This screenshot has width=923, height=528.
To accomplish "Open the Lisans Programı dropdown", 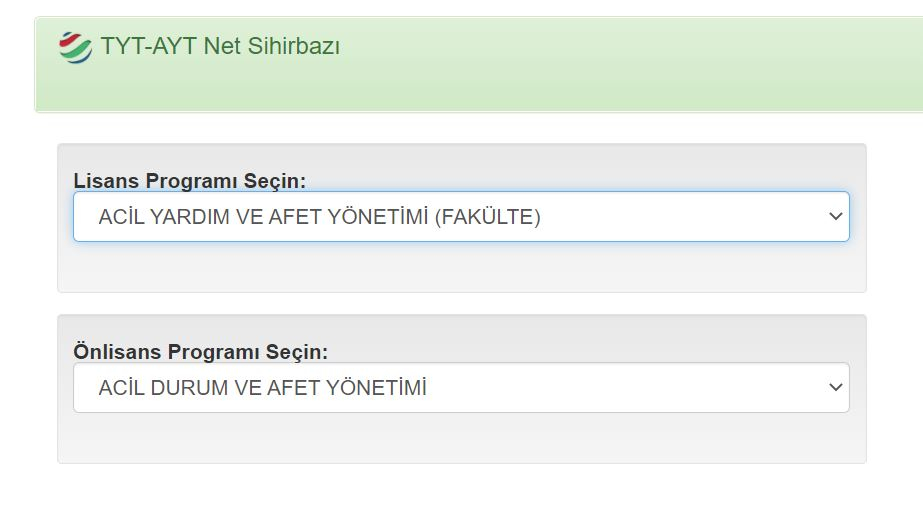I will click(x=460, y=217).
